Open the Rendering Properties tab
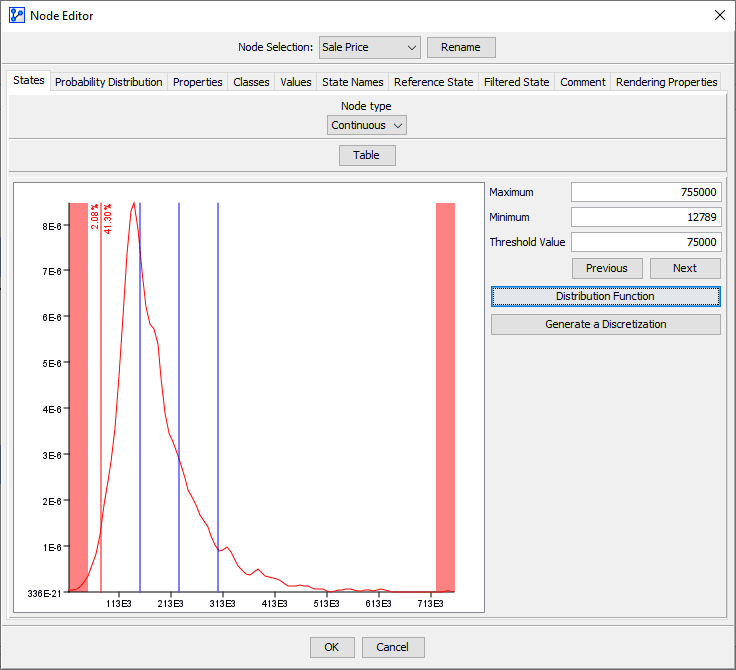This screenshot has width=736, height=670. (x=667, y=82)
